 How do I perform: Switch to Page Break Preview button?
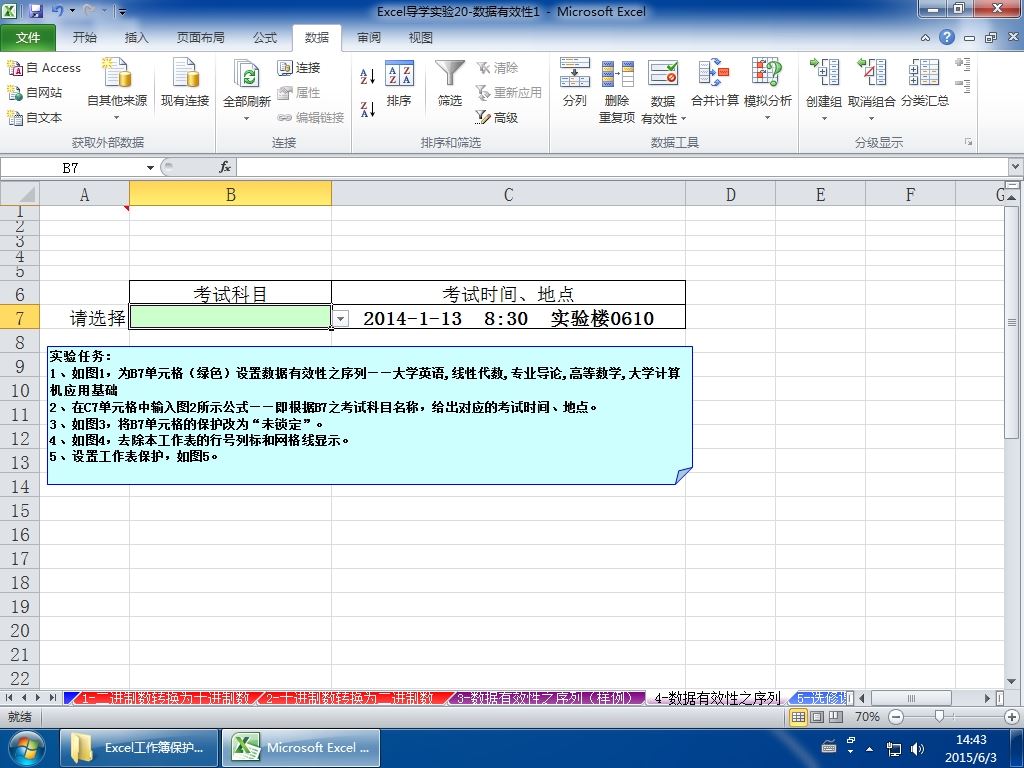[x=836, y=717]
